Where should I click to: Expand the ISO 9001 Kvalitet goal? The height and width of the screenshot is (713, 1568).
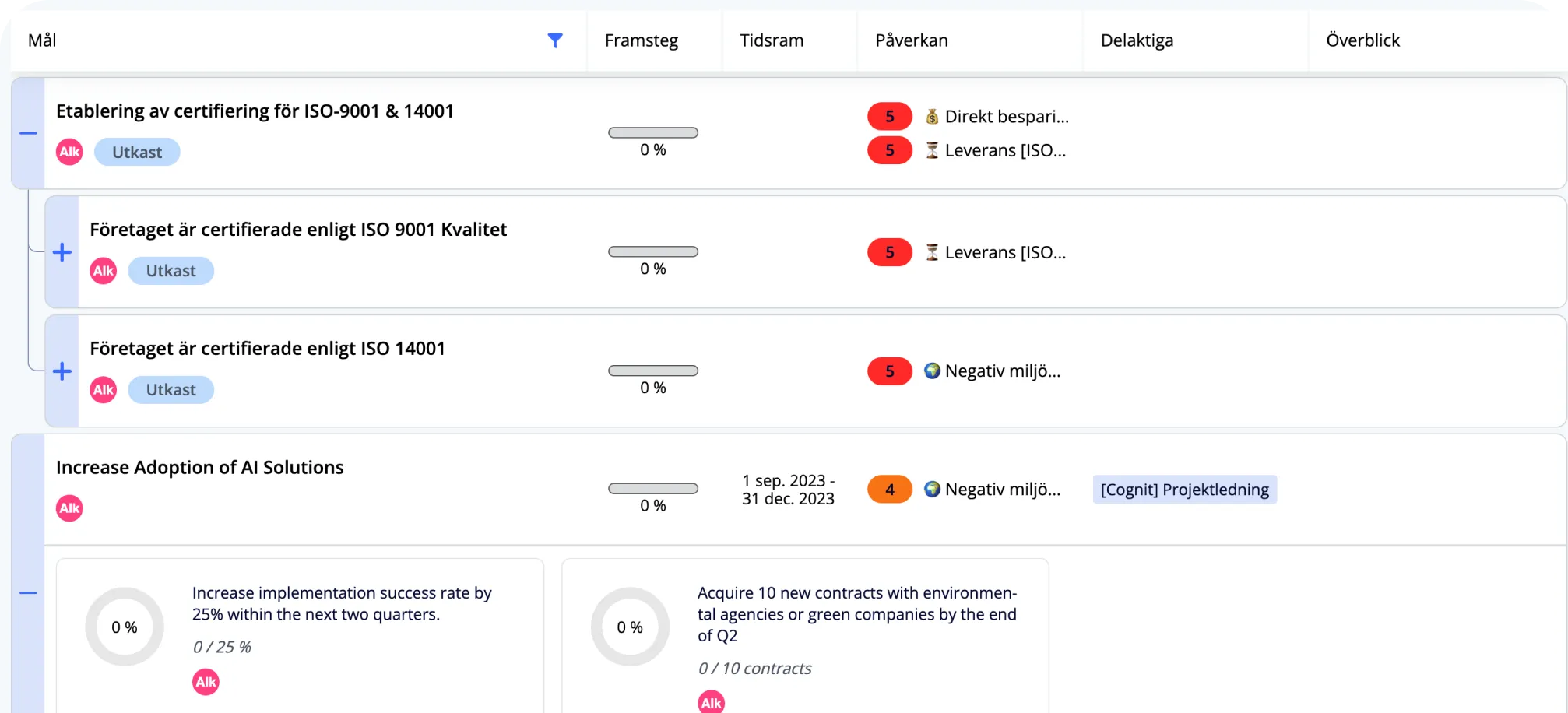click(x=62, y=252)
